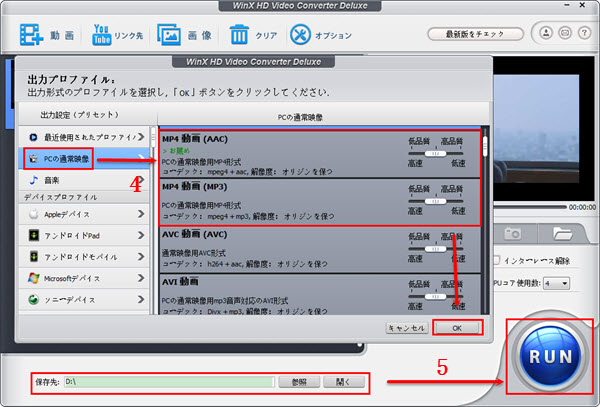Viewport: 600px width, 407px height.
Task: Click the add video film icon
Action: pos(31,35)
